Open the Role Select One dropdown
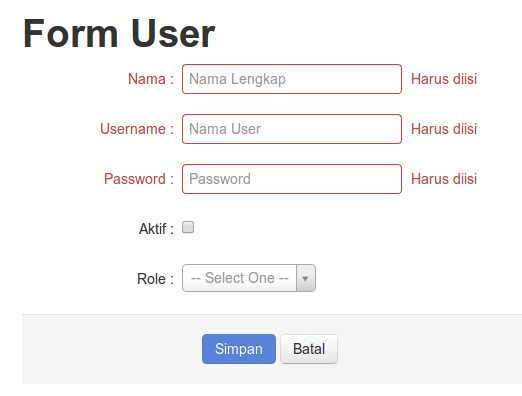The height and width of the screenshot is (396, 522). point(249,278)
